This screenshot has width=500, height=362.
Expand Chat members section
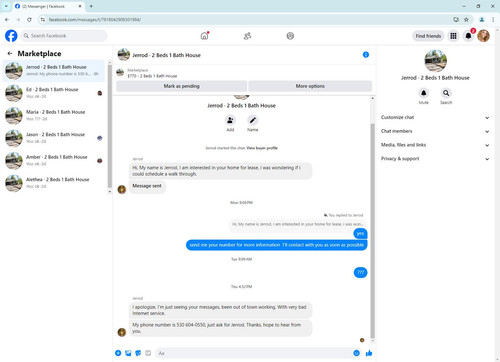435,131
